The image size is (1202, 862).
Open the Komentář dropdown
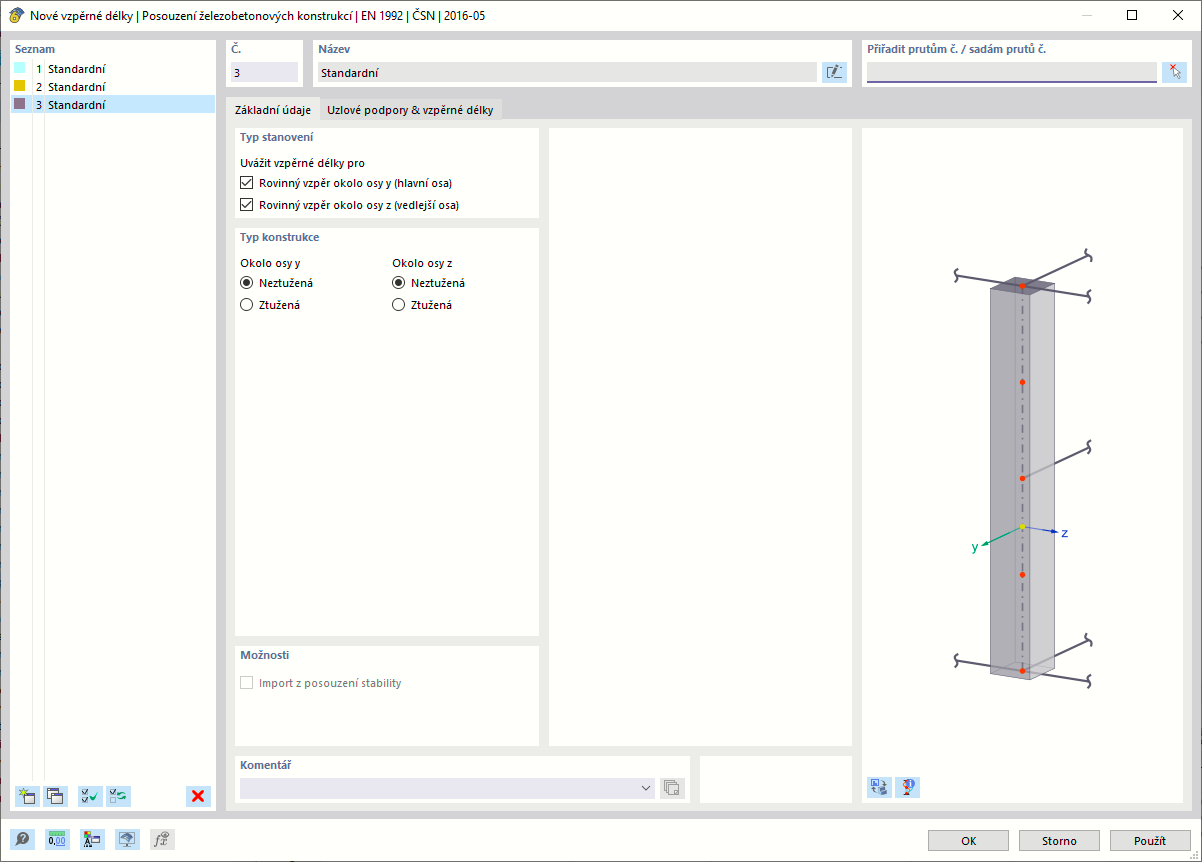pos(645,788)
